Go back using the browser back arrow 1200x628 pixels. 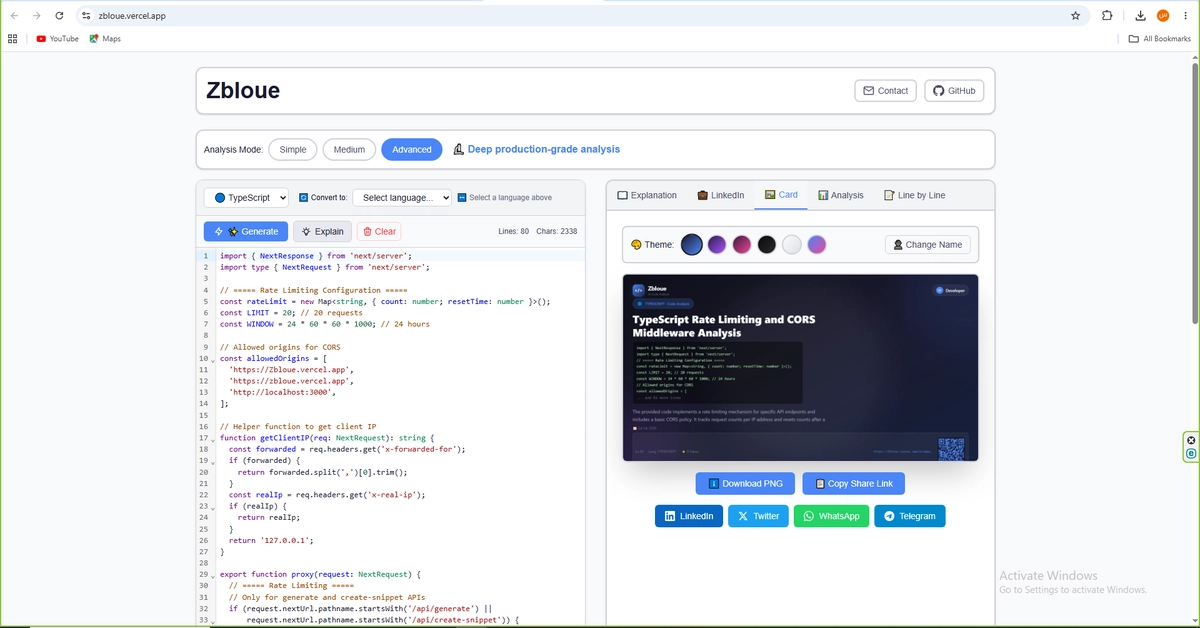pyautogui.click(x=14, y=16)
